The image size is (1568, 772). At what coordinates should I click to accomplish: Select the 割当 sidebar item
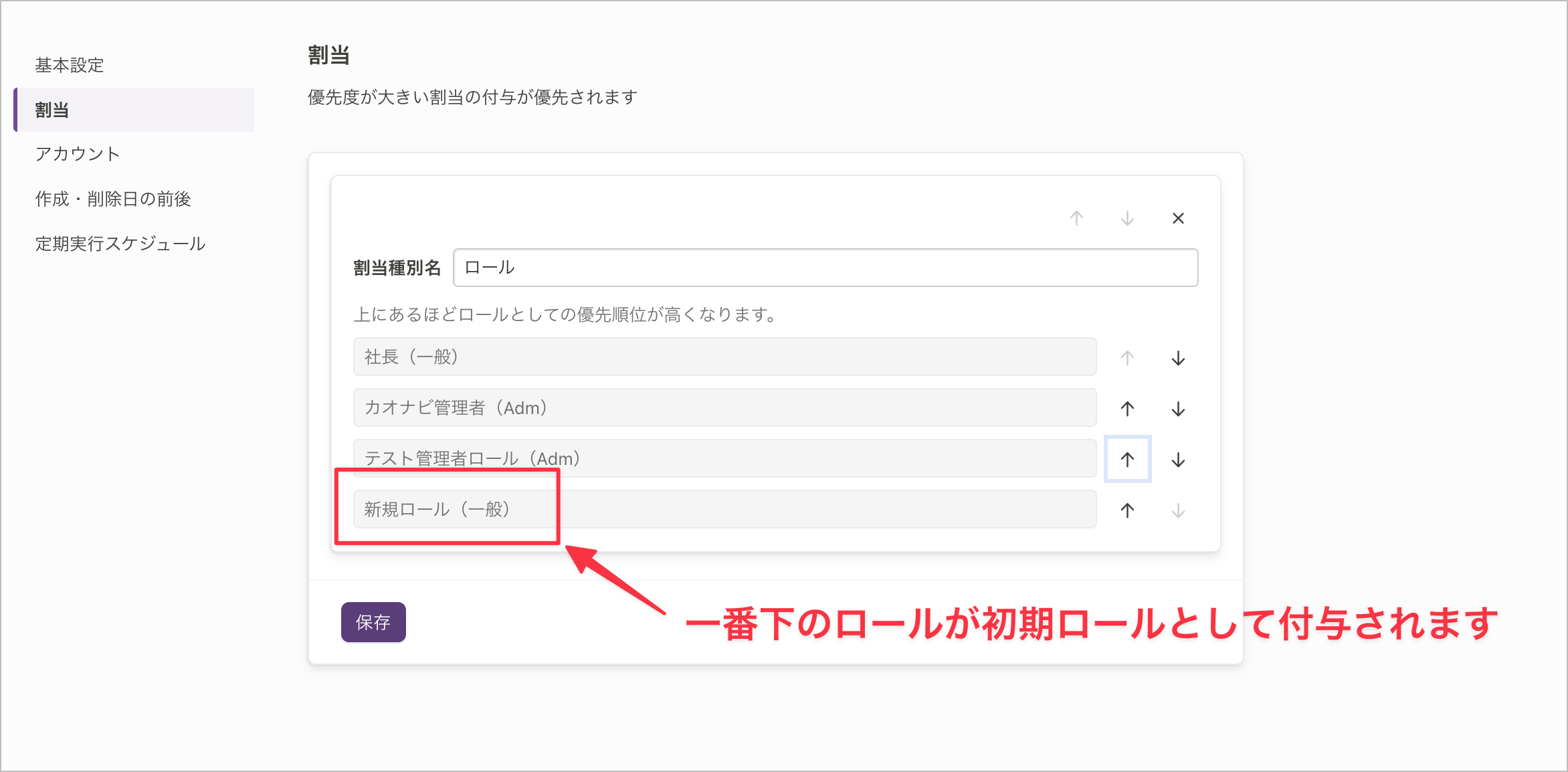click(134, 110)
